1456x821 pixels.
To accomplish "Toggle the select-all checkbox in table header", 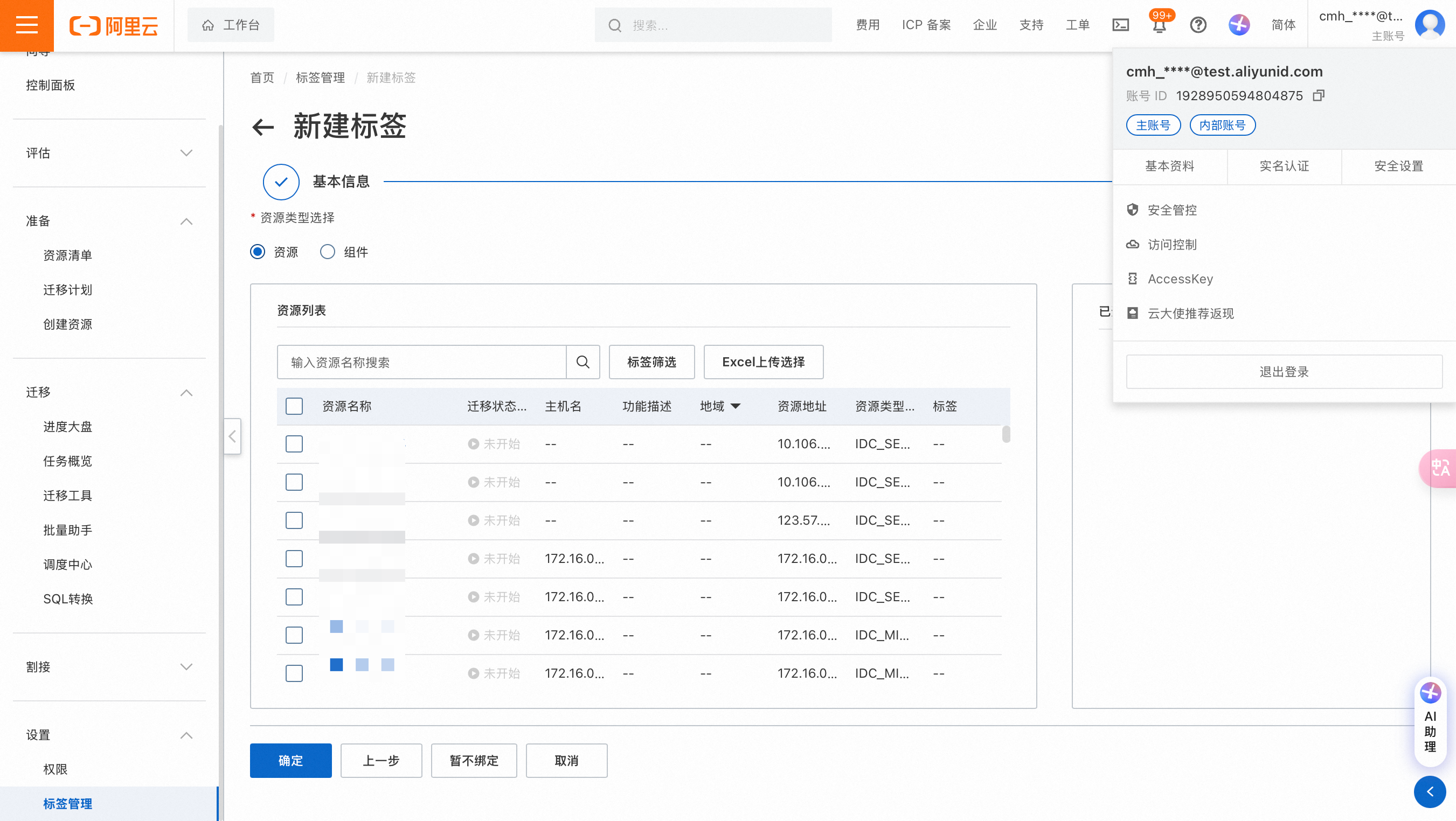I will [x=294, y=406].
